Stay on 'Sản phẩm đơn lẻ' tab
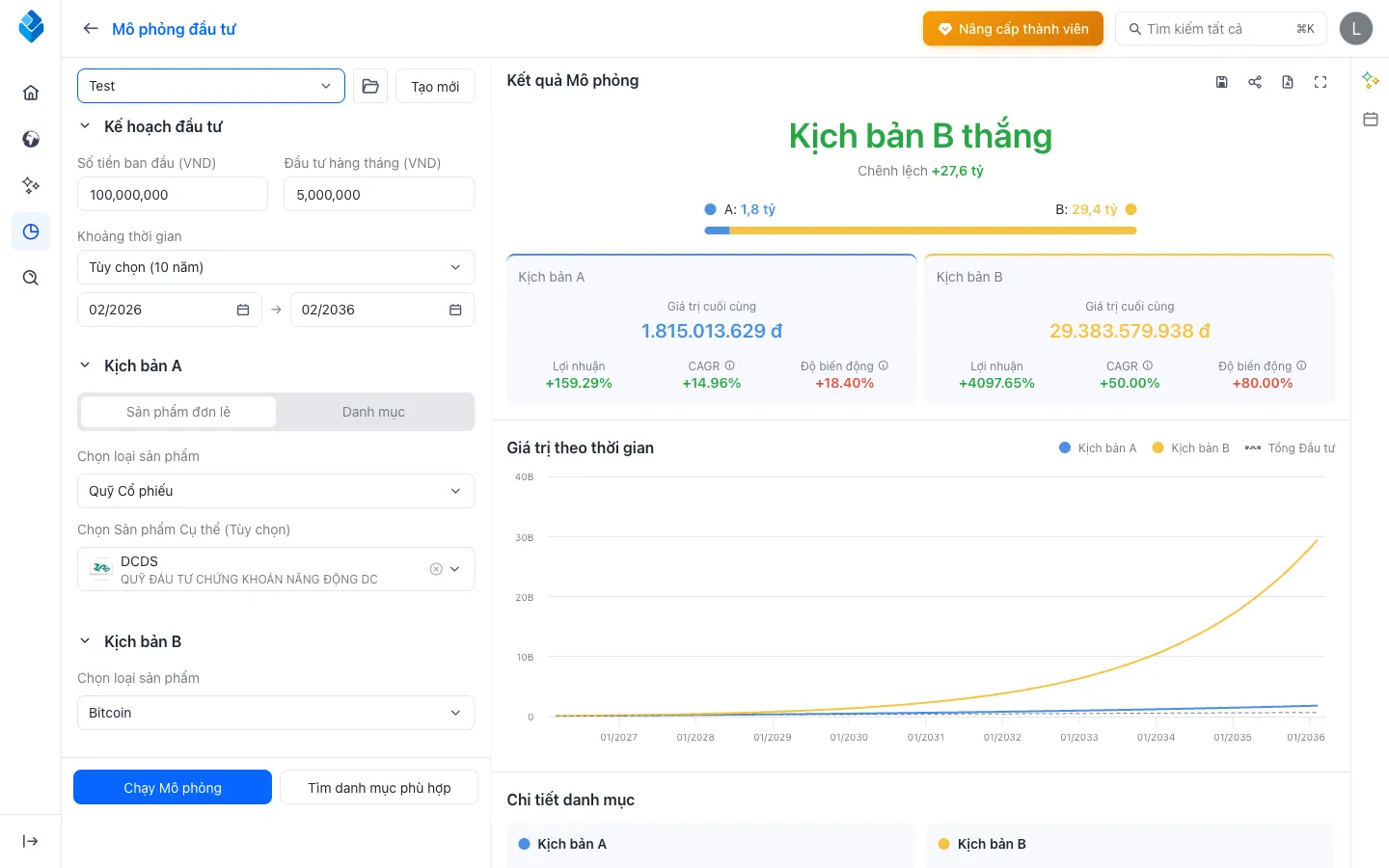The image size is (1389, 868). (177, 411)
